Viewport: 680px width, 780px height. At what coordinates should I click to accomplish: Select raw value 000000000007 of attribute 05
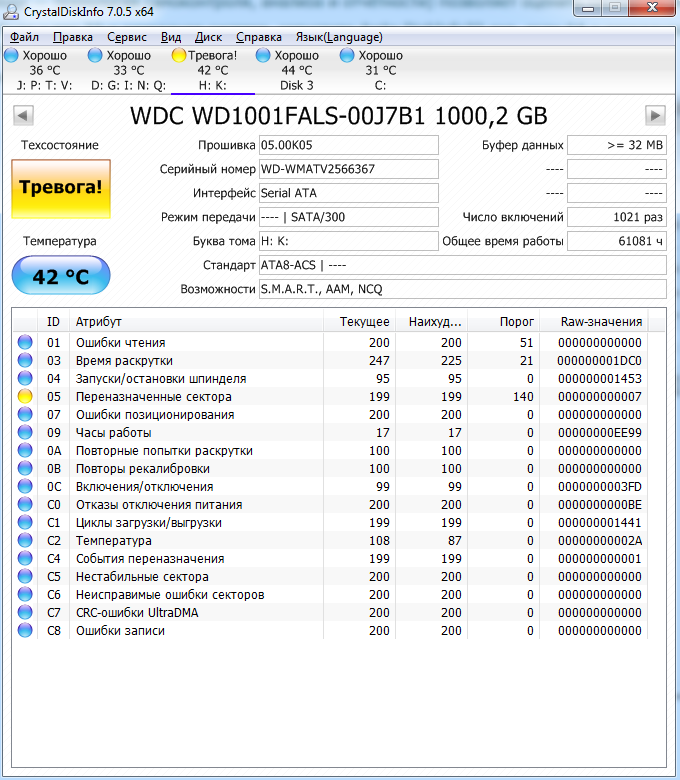tap(599, 397)
